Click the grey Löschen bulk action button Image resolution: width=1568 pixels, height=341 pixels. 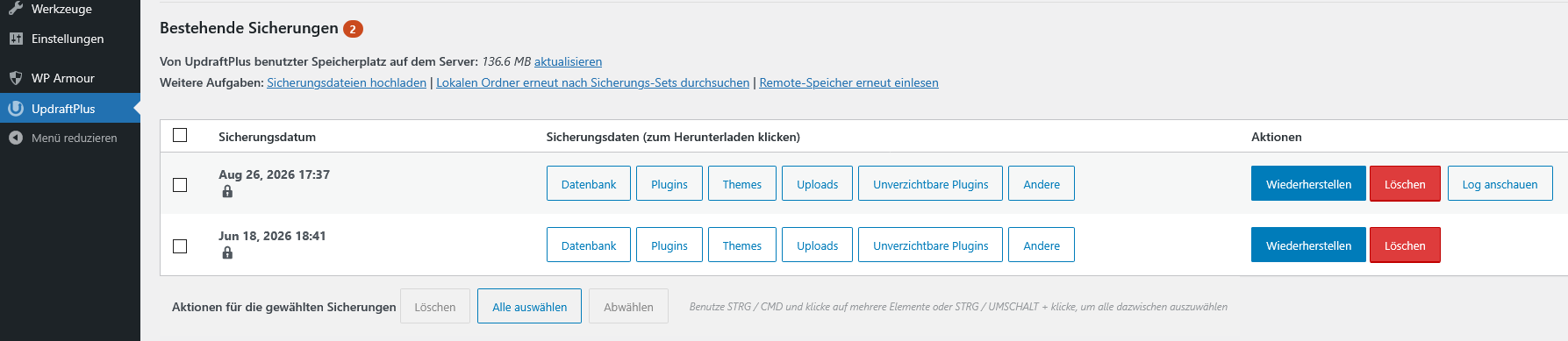coord(435,307)
